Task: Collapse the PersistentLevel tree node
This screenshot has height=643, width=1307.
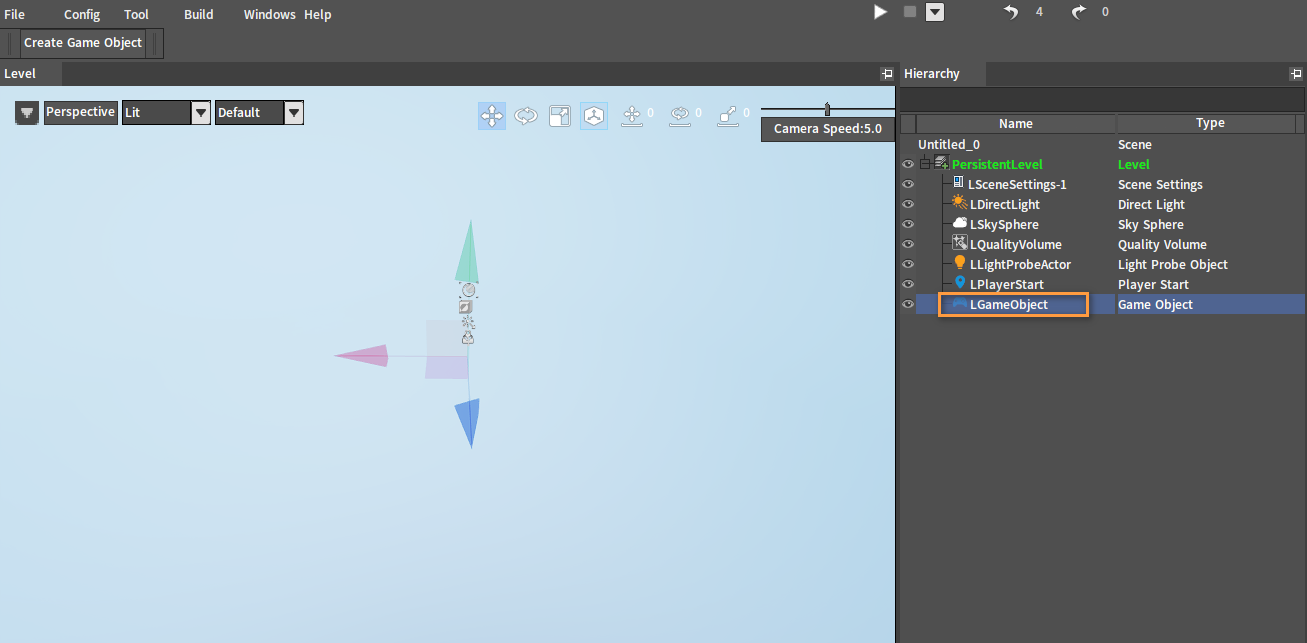Action: 925,164
